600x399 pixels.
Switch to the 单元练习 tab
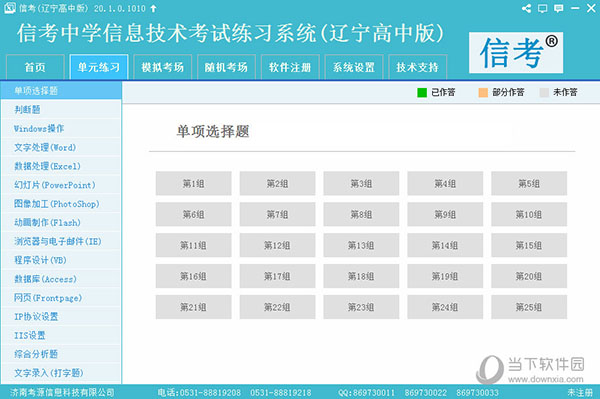coord(99,67)
